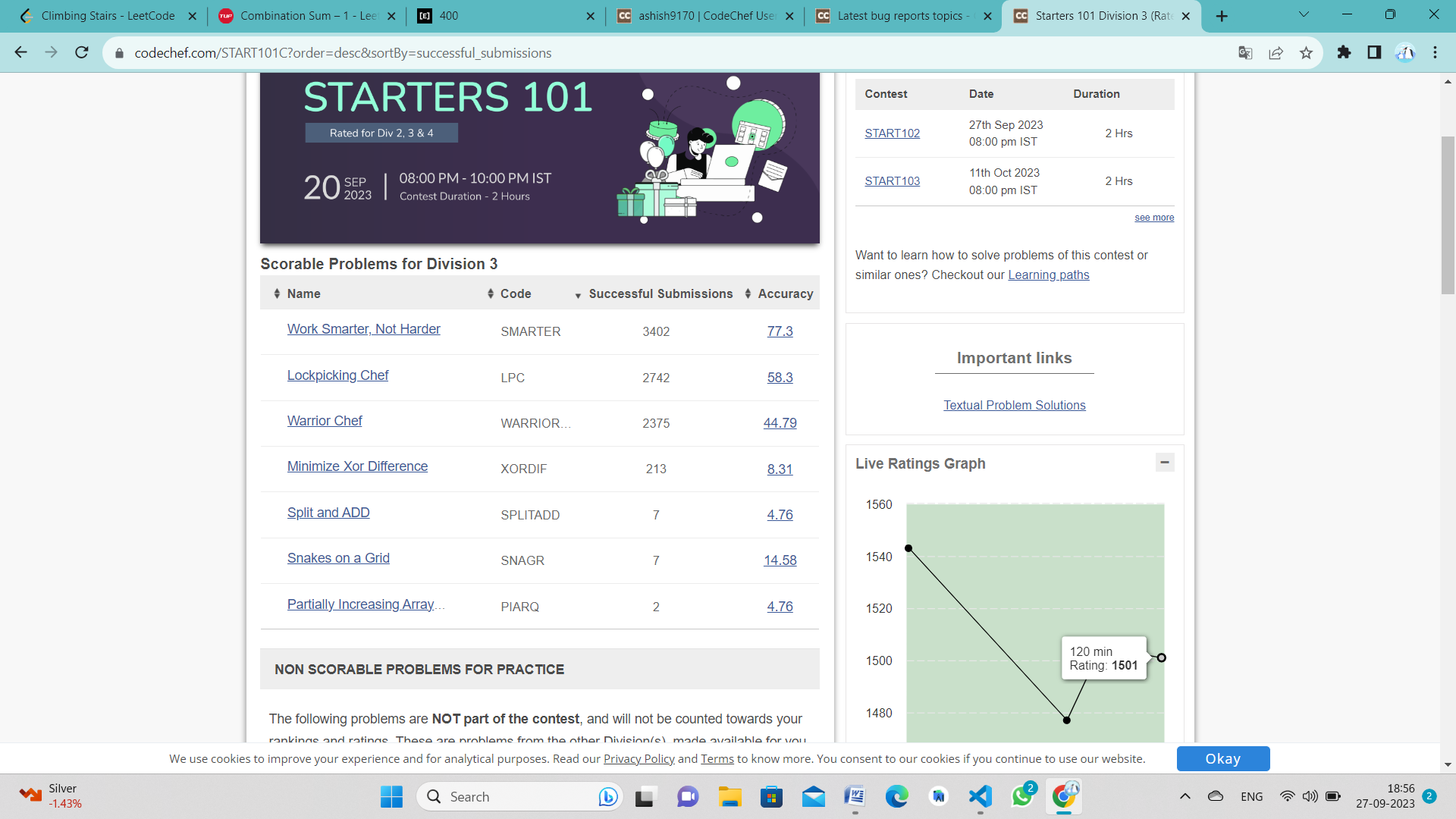Open Textual Problem Solutions link
The image size is (1456, 819).
[x=1014, y=405]
